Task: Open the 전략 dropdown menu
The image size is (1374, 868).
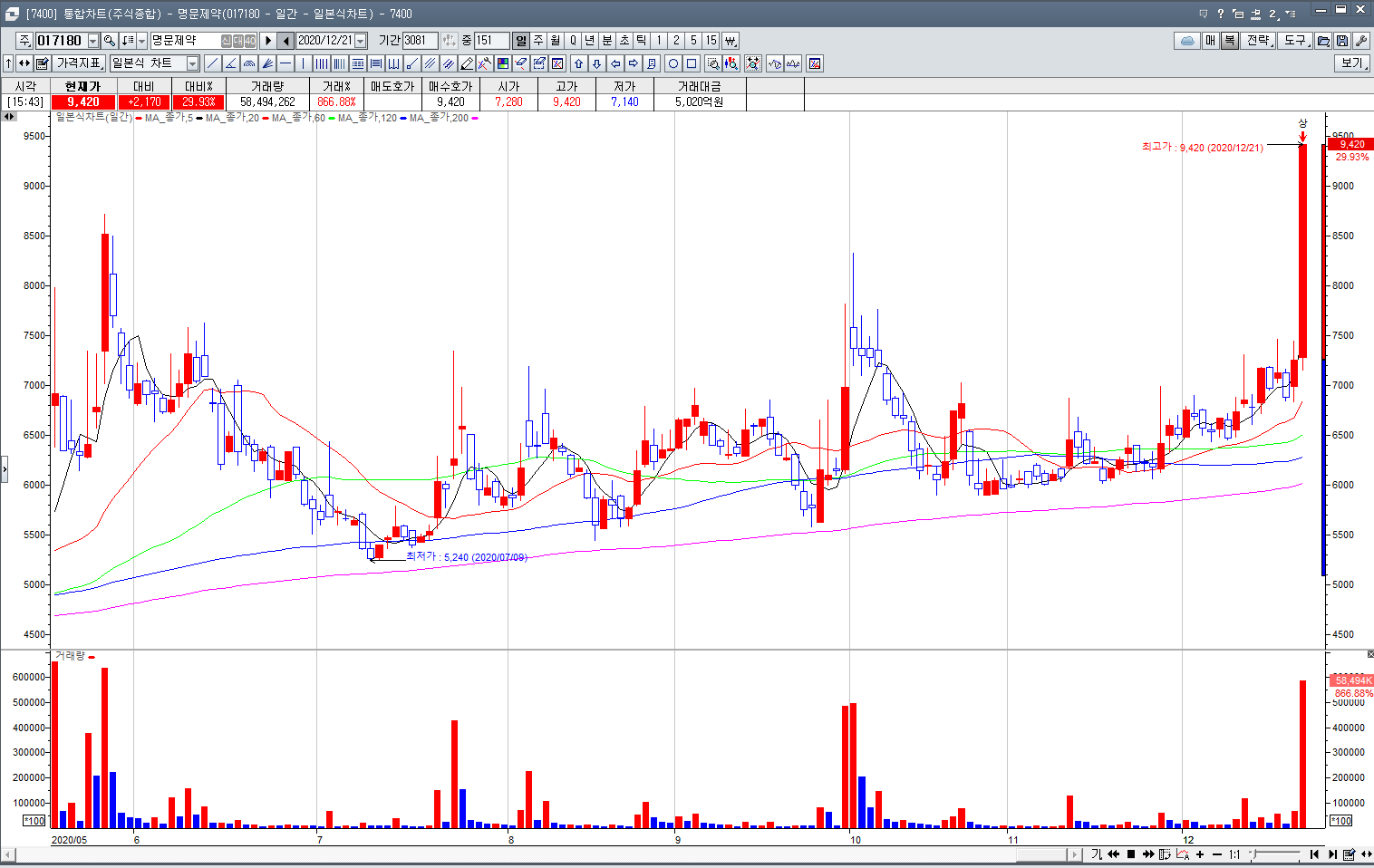Action: (1259, 41)
